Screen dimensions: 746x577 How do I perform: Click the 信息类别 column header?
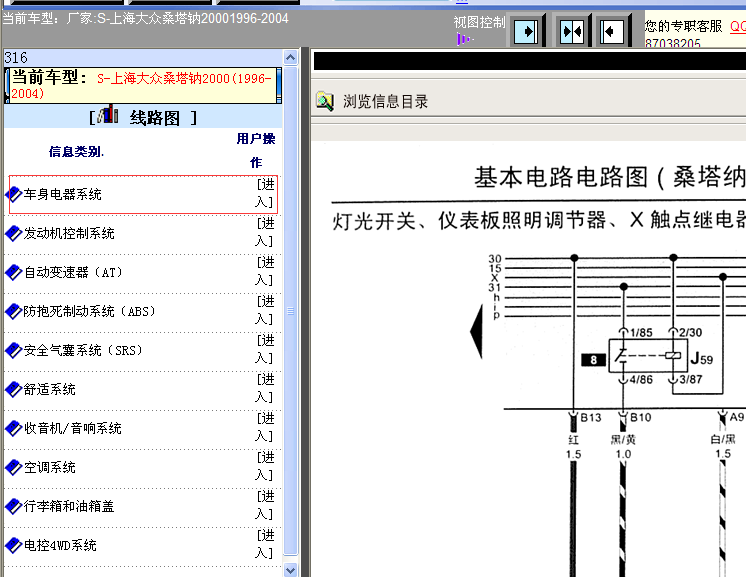pyautogui.click(x=76, y=152)
